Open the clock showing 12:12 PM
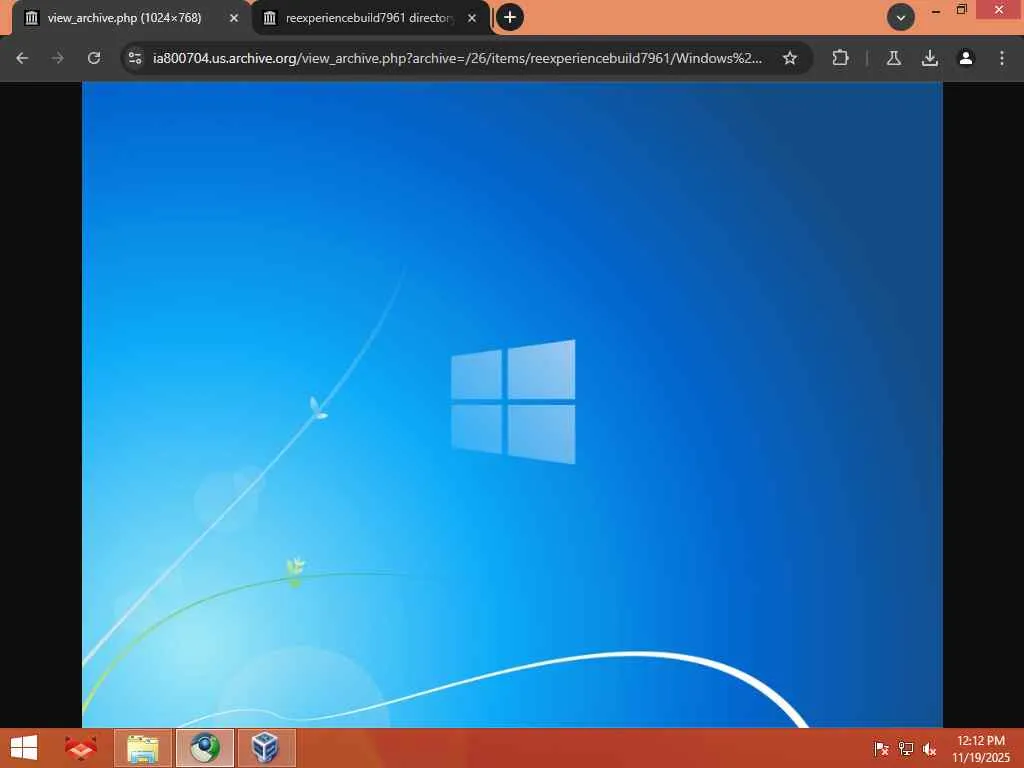 [x=980, y=748]
